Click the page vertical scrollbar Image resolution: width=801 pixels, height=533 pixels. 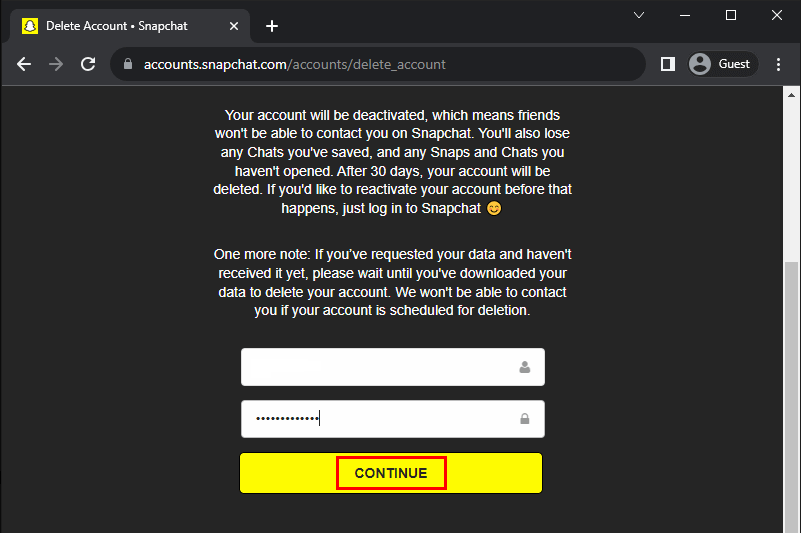coord(793,380)
